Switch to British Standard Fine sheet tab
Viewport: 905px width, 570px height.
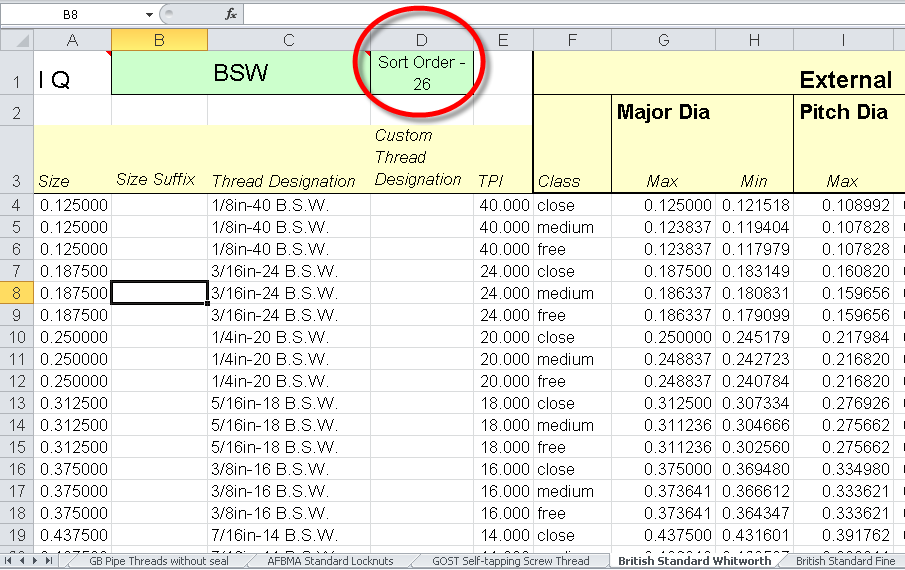[x=845, y=561]
